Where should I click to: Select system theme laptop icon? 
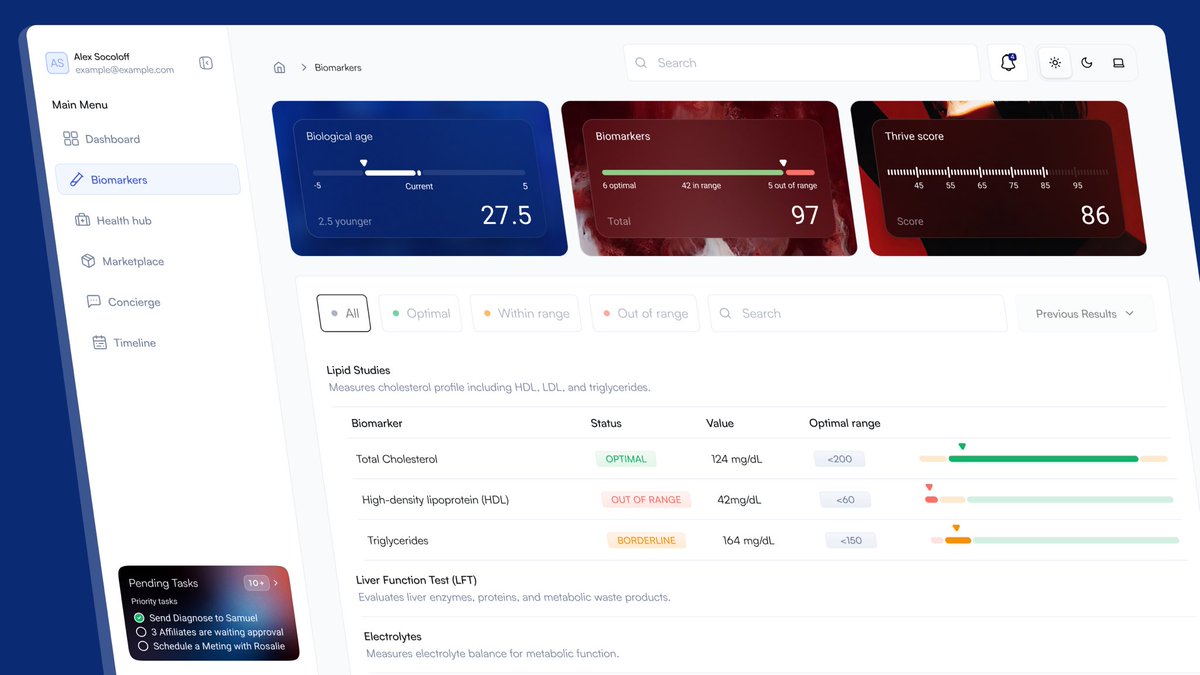[1119, 63]
